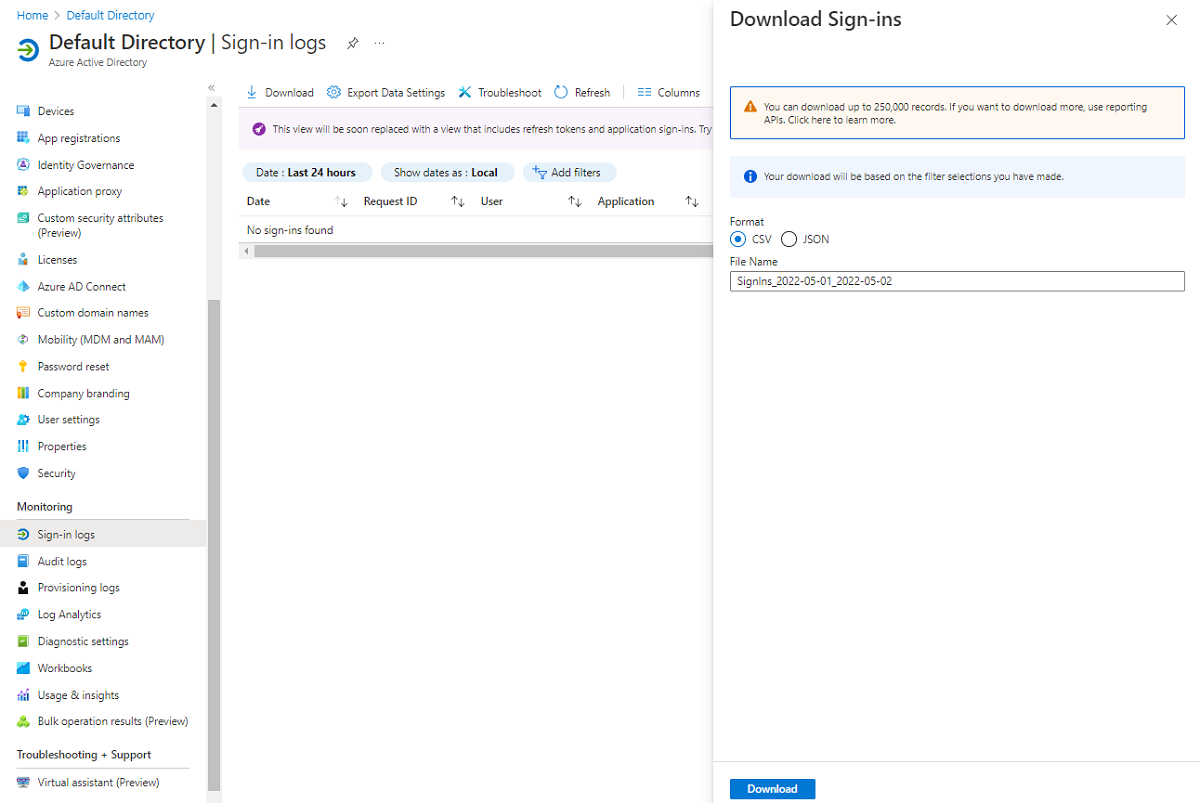Open the Date: Last 24 hours filter
This screenshot has width=1200, height=803.
click(306, 172)
